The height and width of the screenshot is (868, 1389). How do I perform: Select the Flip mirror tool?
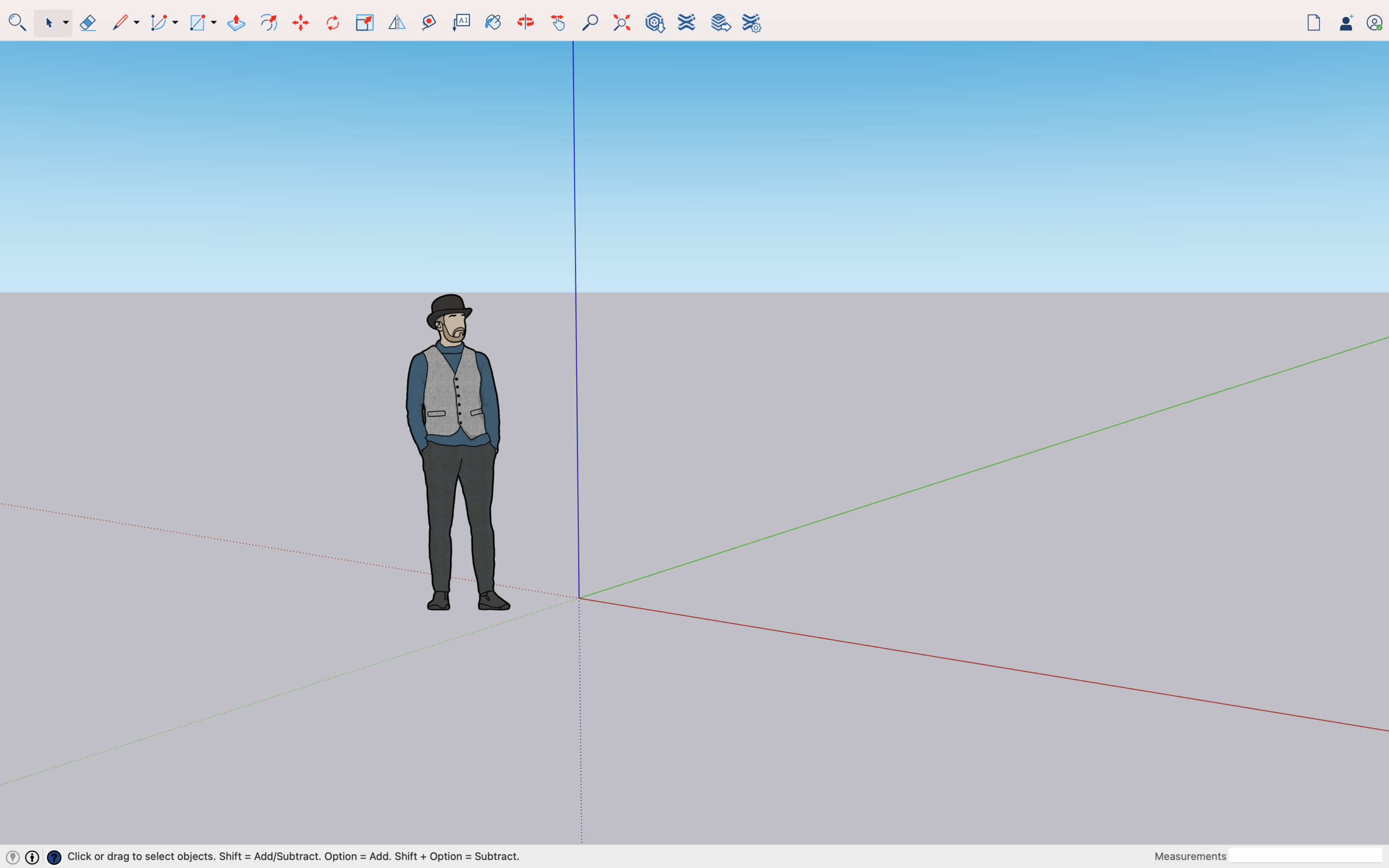(397, 23)
